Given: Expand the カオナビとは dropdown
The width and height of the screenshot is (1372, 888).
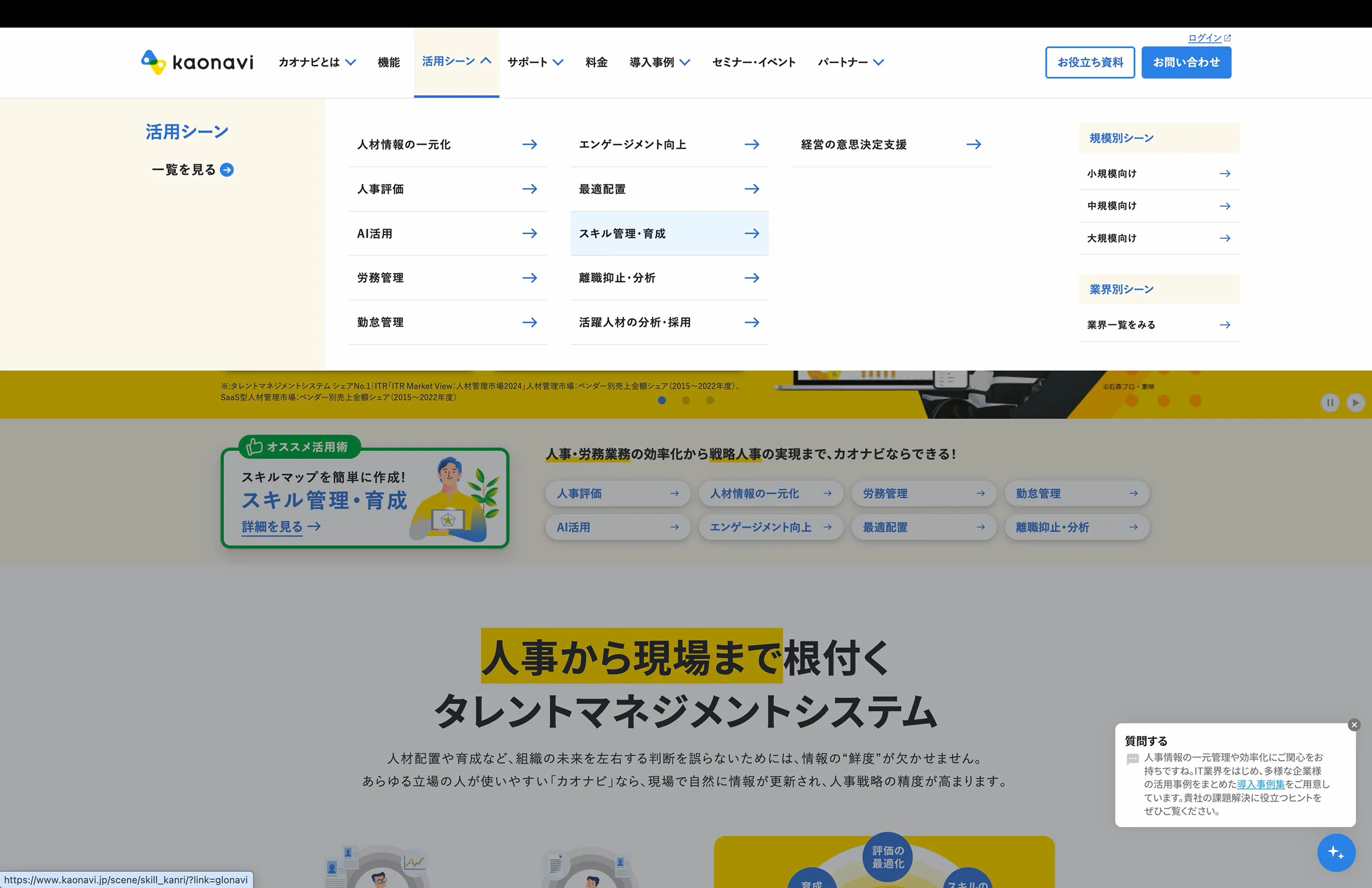Looking at the screenshot, I should tap(317, 62).
